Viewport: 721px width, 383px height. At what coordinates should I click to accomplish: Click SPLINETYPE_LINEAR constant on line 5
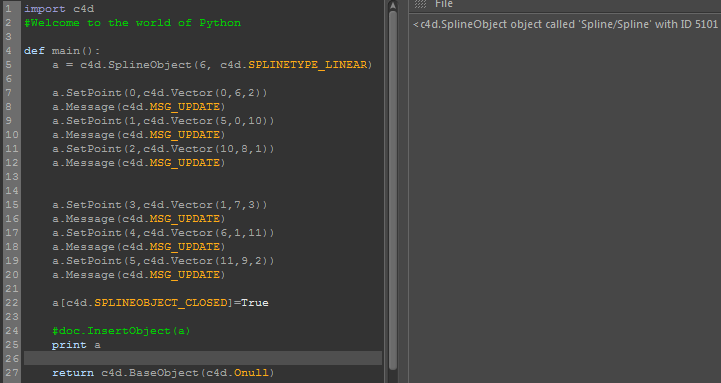[308, 65]
